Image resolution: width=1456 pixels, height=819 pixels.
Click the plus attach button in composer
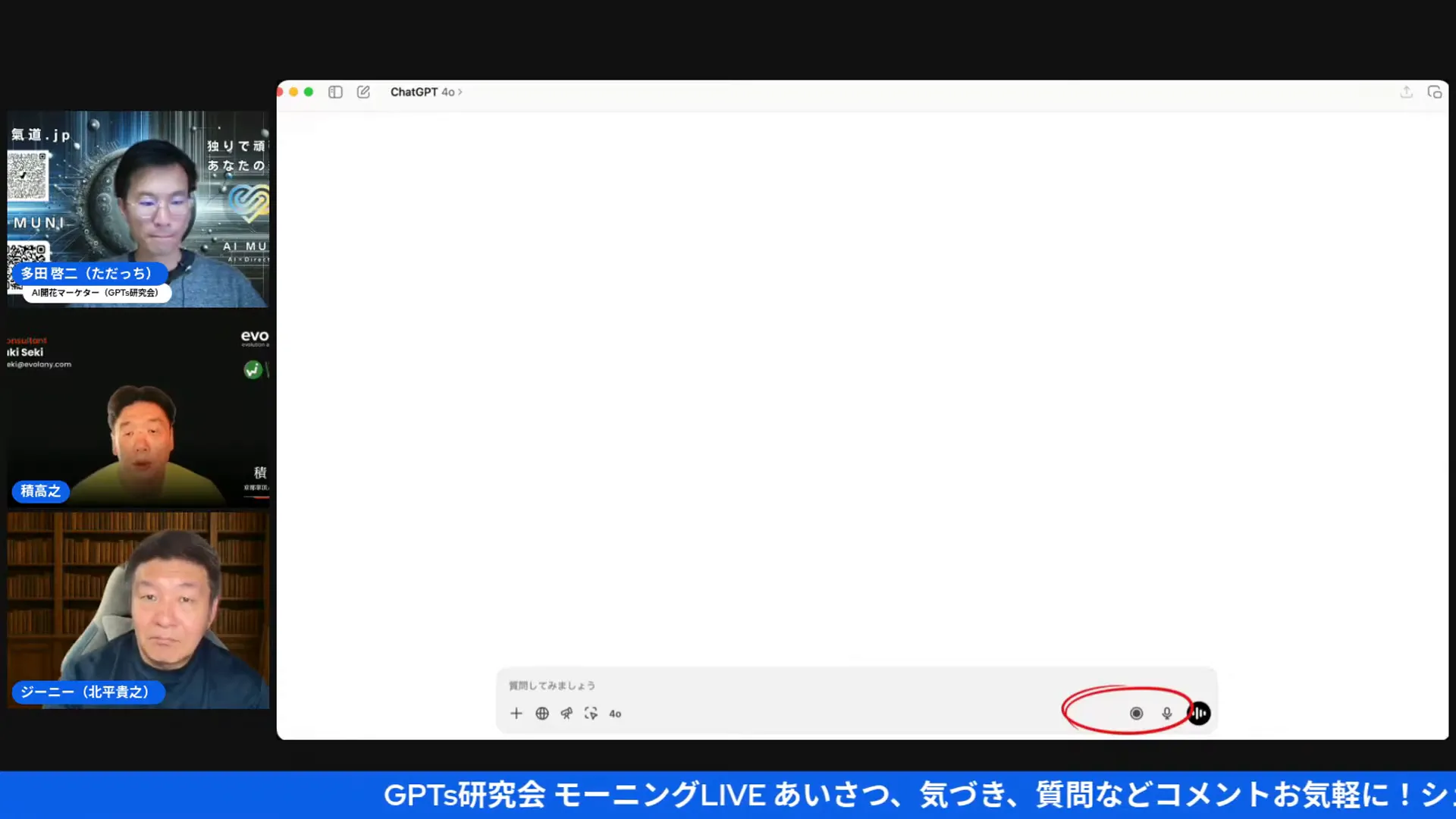click(x=516, y=714)
